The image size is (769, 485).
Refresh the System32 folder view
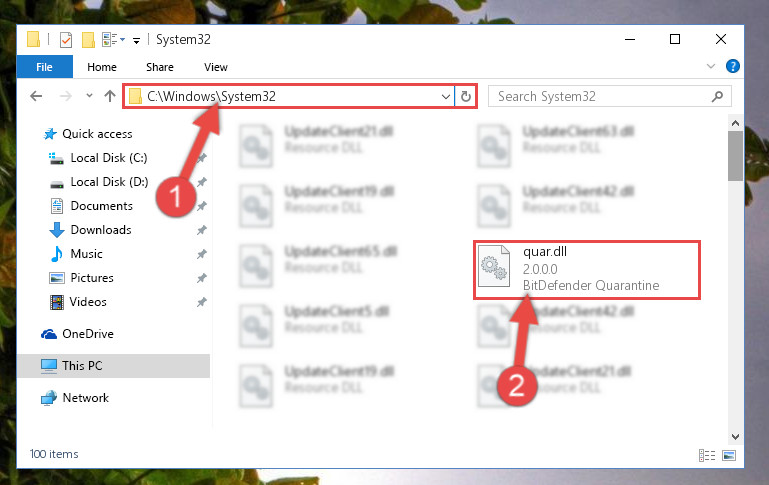pos(465,96)
